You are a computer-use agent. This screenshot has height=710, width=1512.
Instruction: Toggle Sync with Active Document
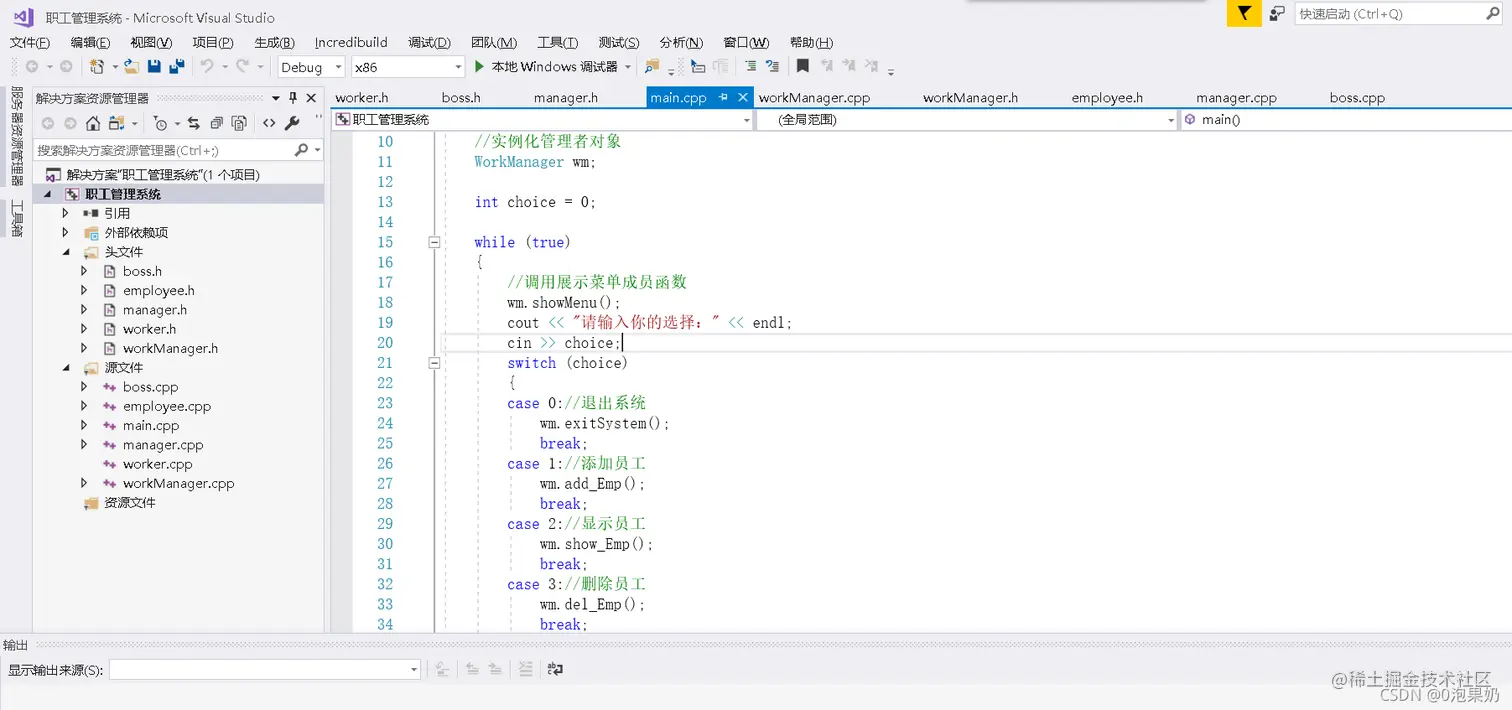pyautogui.click(x=193, y=123)
